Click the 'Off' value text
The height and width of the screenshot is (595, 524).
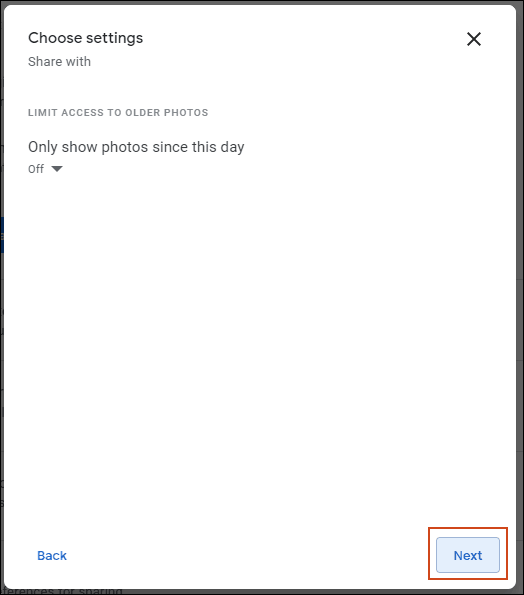[36, 169]
